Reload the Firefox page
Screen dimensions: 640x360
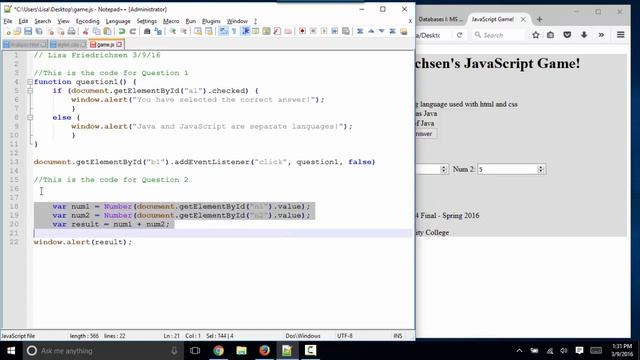(x=459, y=35)
